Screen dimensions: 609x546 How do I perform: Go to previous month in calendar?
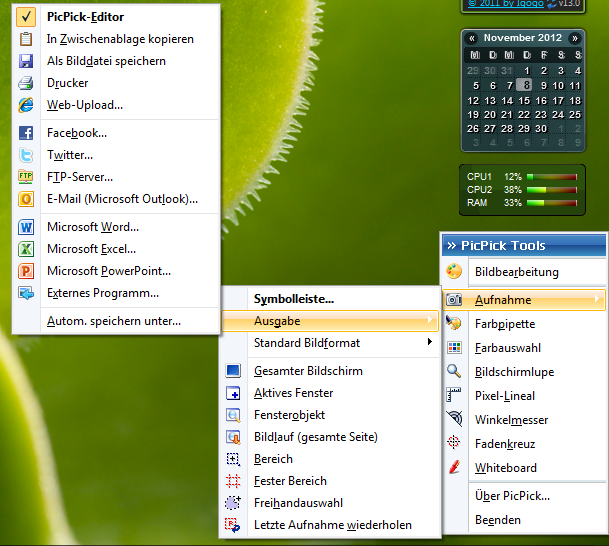471,38
